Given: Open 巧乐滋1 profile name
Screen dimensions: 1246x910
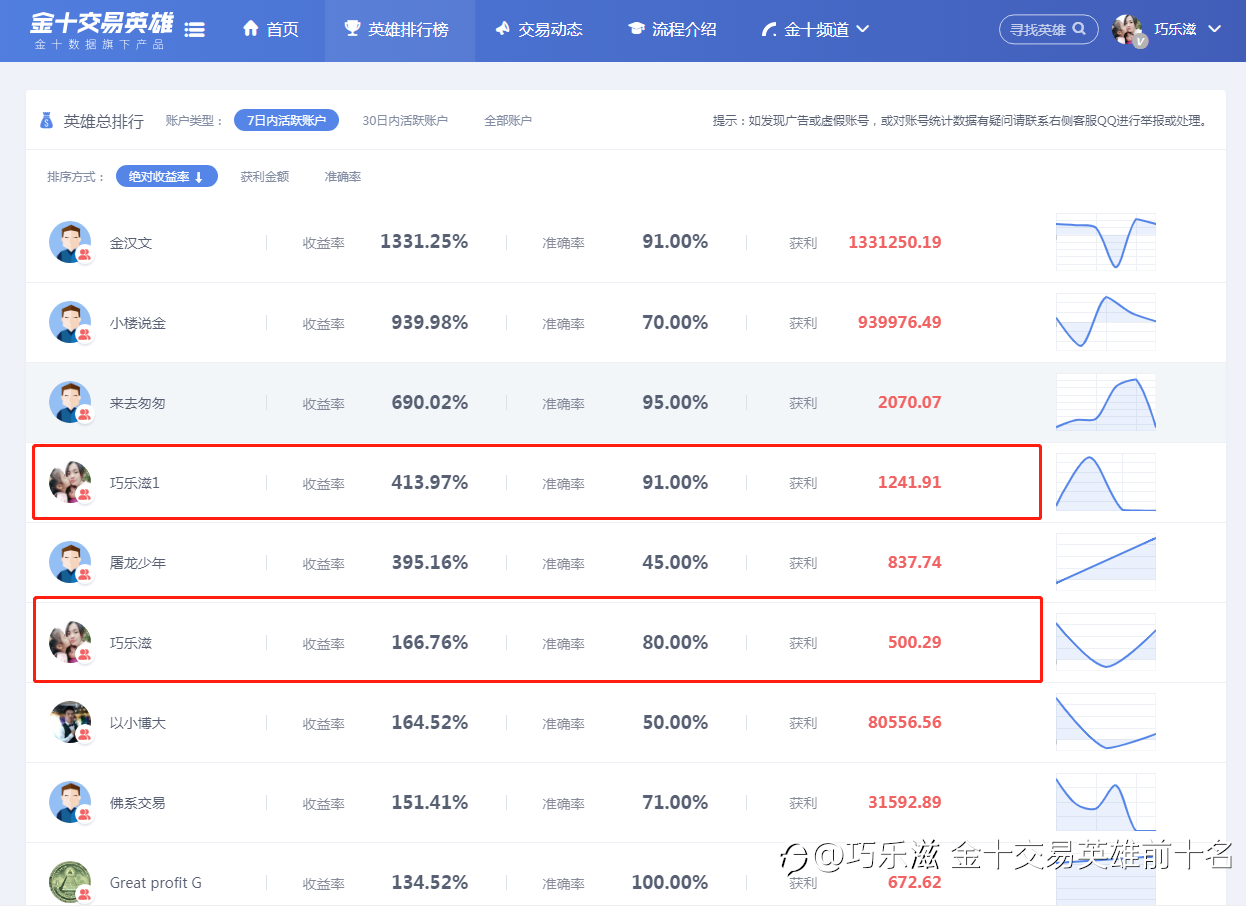Looking at the screenshot, I should (x=135, y=483).
